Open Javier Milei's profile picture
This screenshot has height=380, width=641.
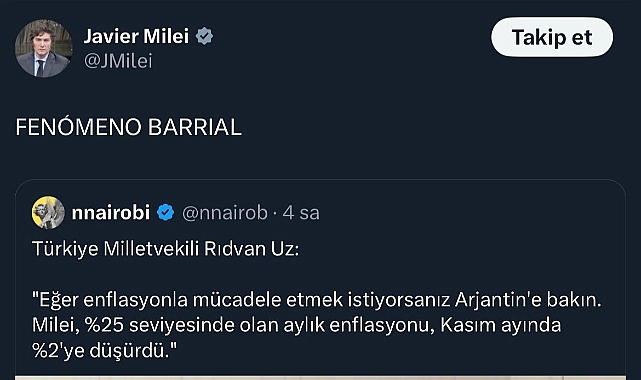point(44,48)
